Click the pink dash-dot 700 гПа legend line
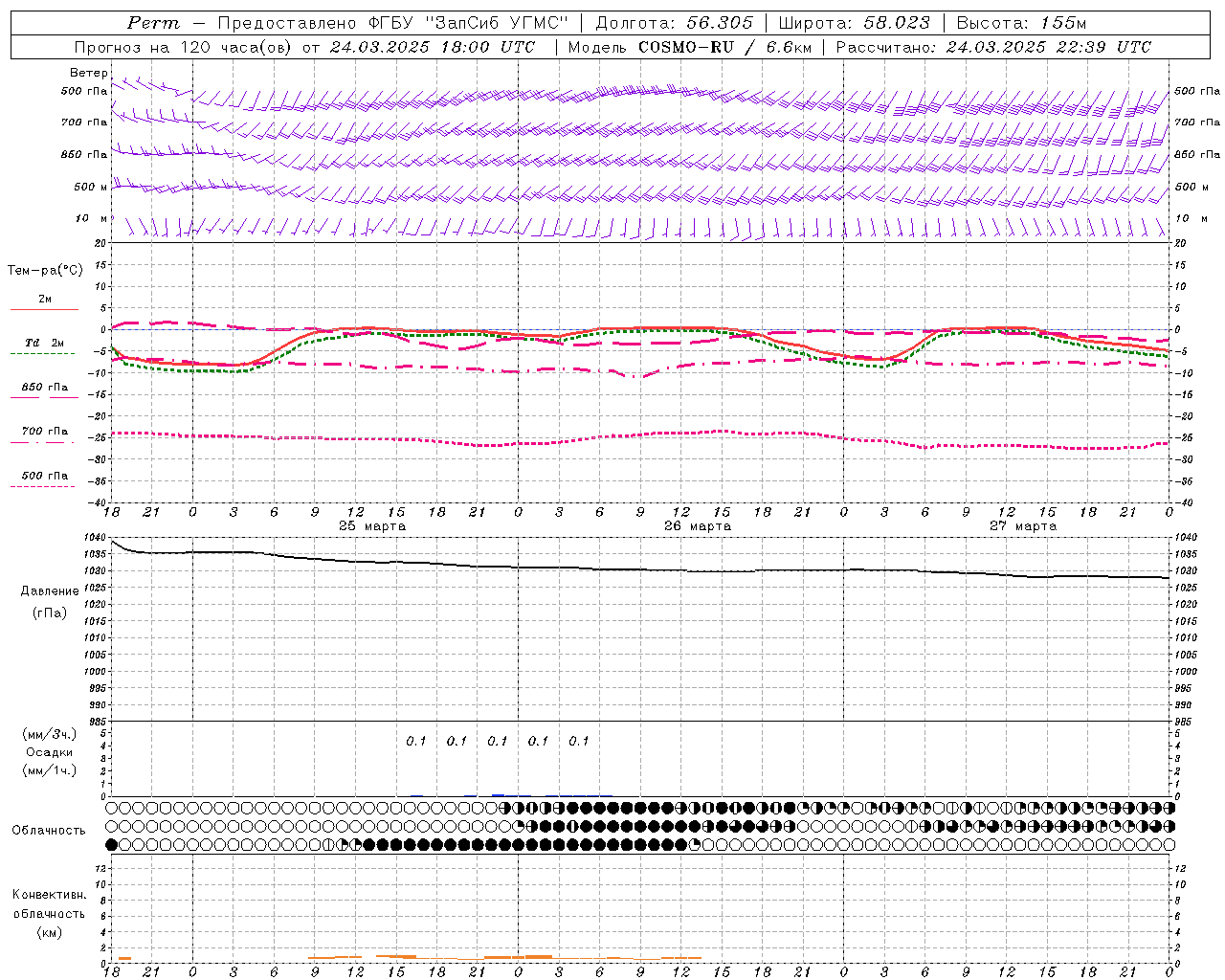Screen dimensions: 1225x980 click(42, 442)
